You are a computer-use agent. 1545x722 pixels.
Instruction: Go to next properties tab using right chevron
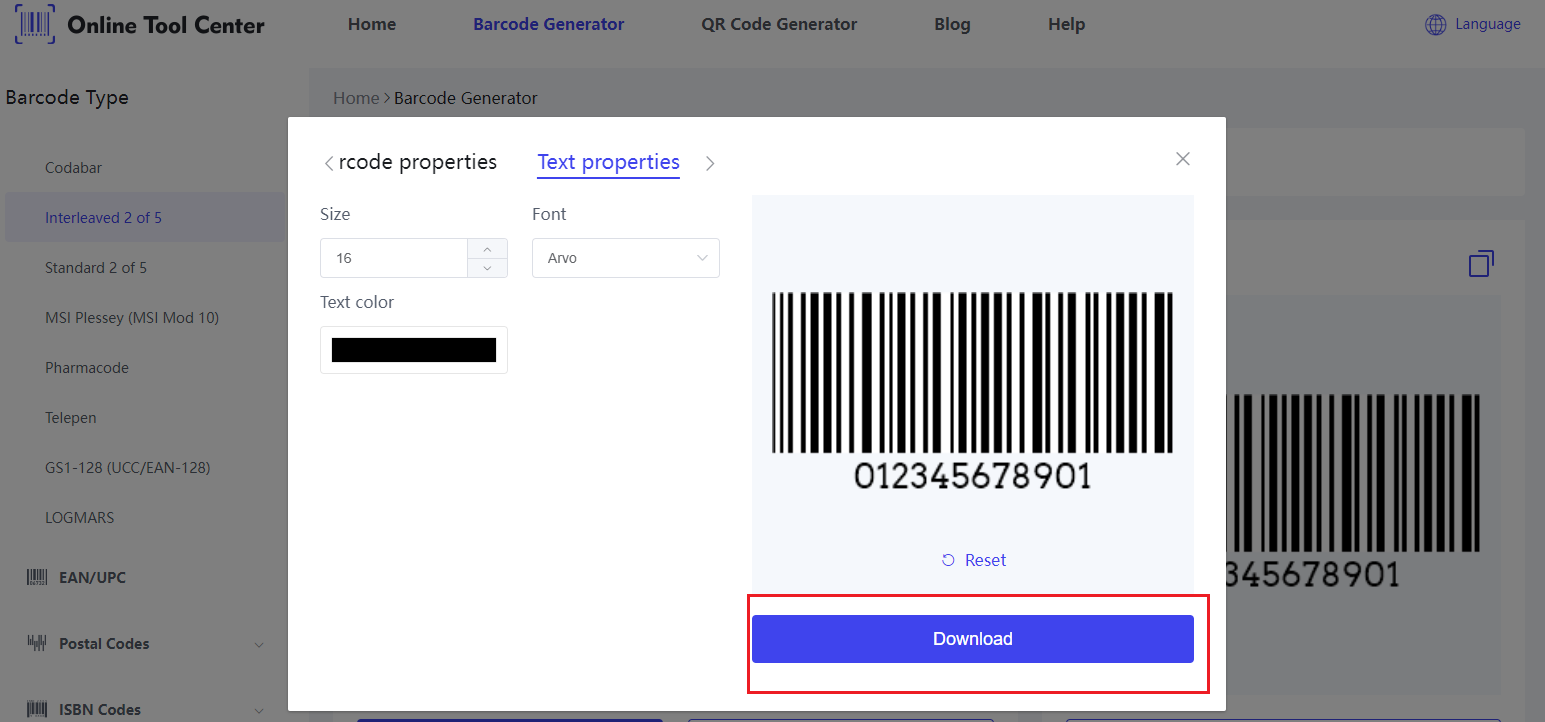point(710,163)
